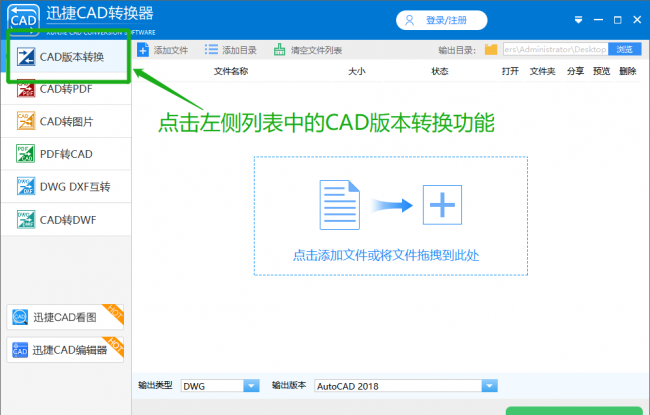Launch 迅捷CAD编辑器 editor

65,350
